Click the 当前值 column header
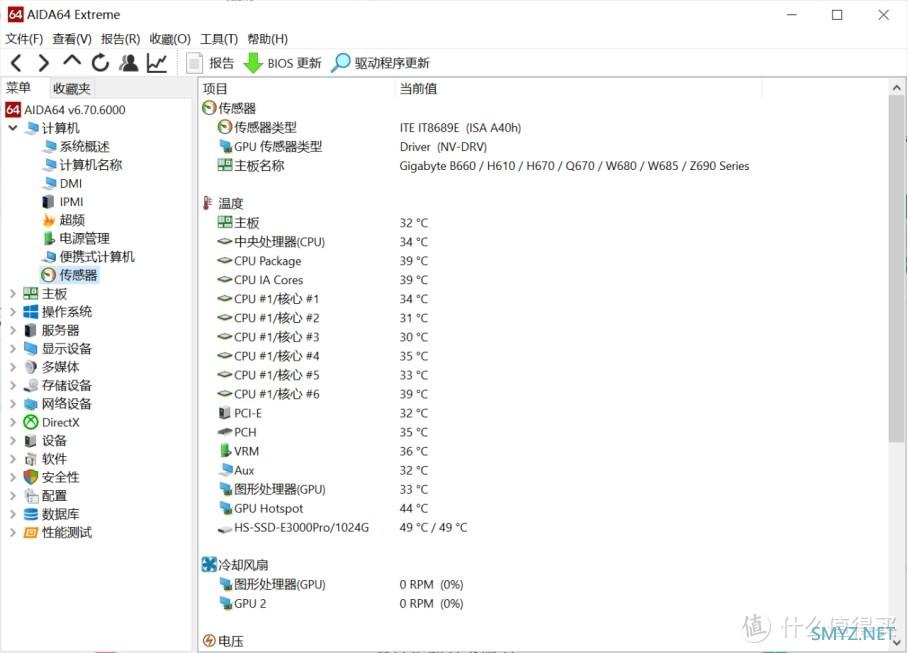The height and width of the screenshot is (653, 908). click(418, 89)
